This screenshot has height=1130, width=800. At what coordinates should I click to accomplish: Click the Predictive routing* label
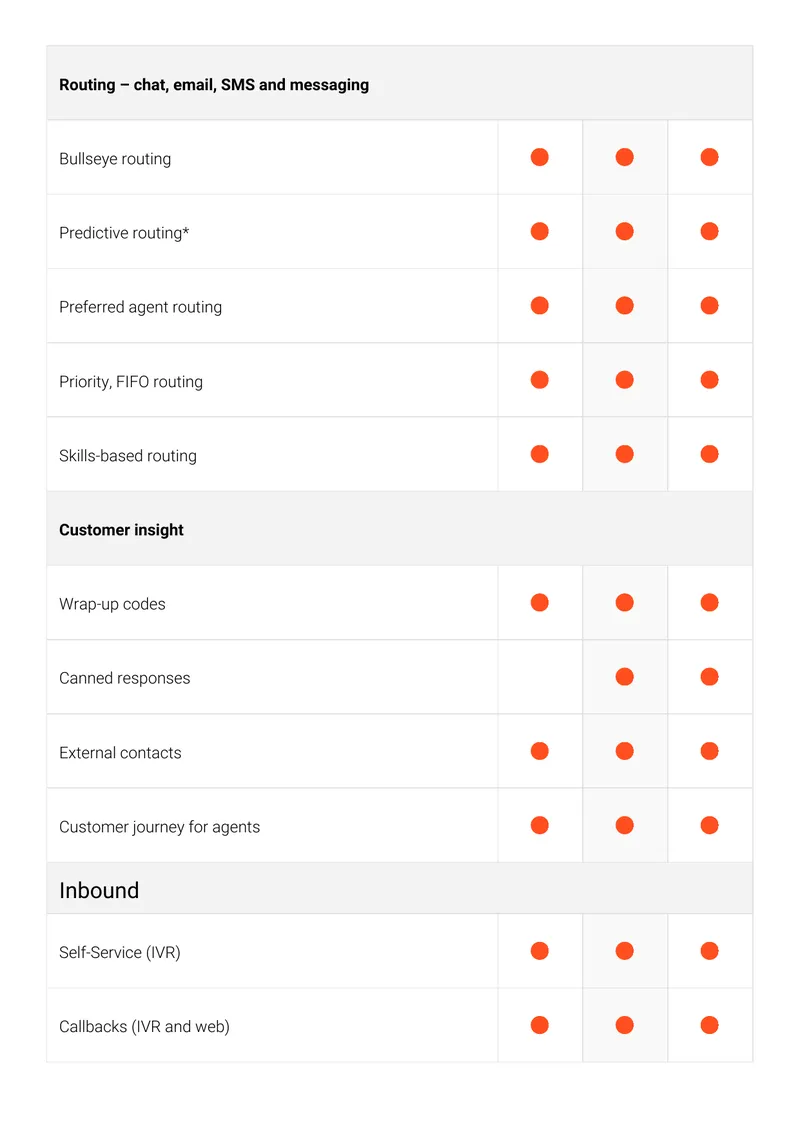[124, 233]
